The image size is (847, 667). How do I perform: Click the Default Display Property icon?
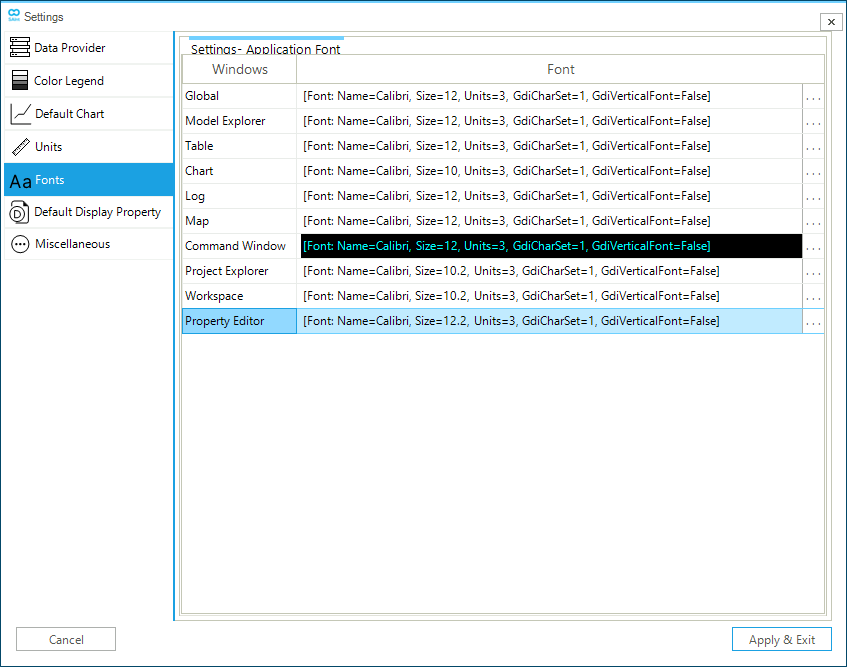19,212
